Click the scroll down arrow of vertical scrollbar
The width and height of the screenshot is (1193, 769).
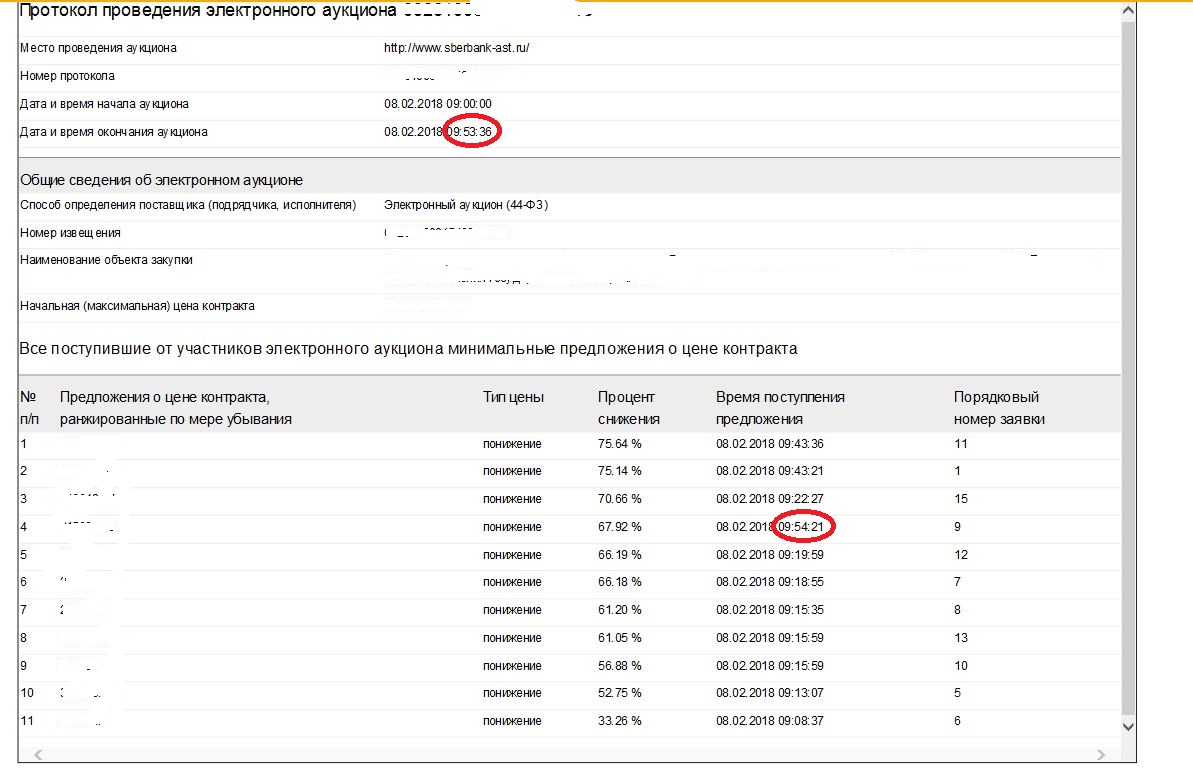[x=1128, y=725]
